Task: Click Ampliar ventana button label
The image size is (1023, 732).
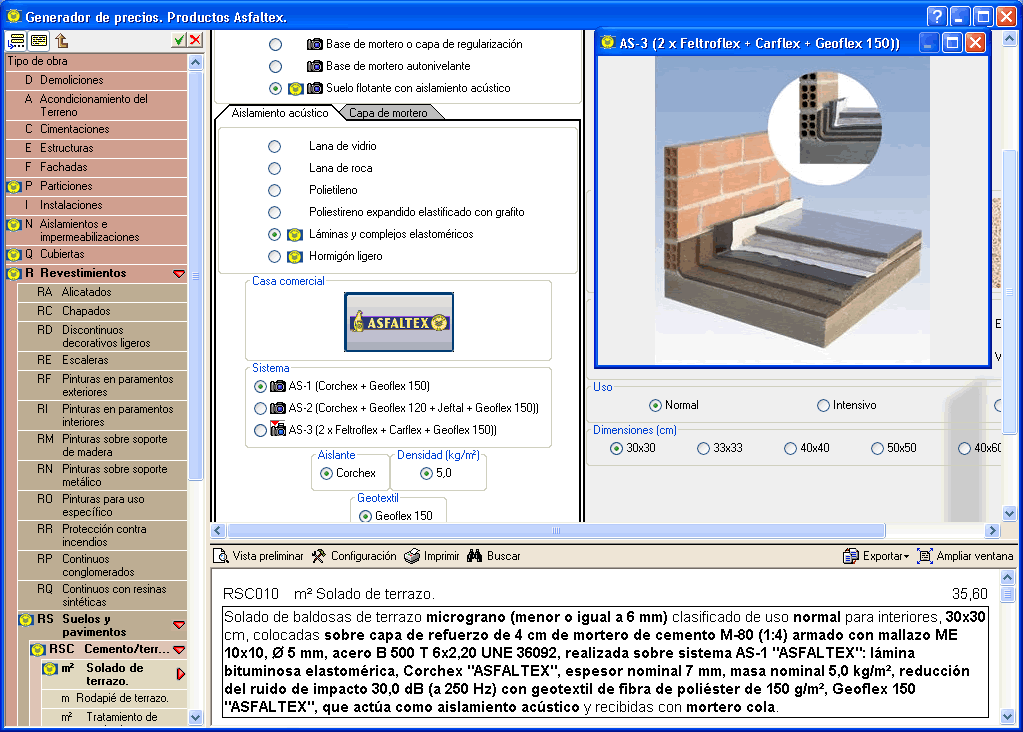Action: click(975, 556)
